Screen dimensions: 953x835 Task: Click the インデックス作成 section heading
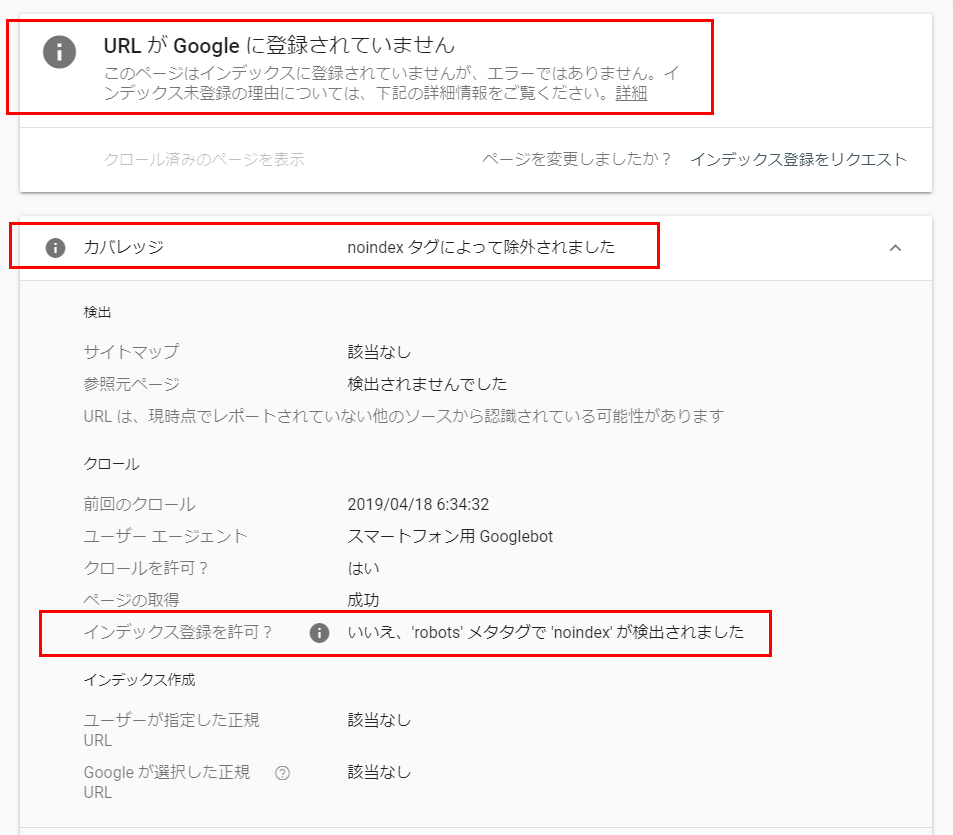pos(139,680)
